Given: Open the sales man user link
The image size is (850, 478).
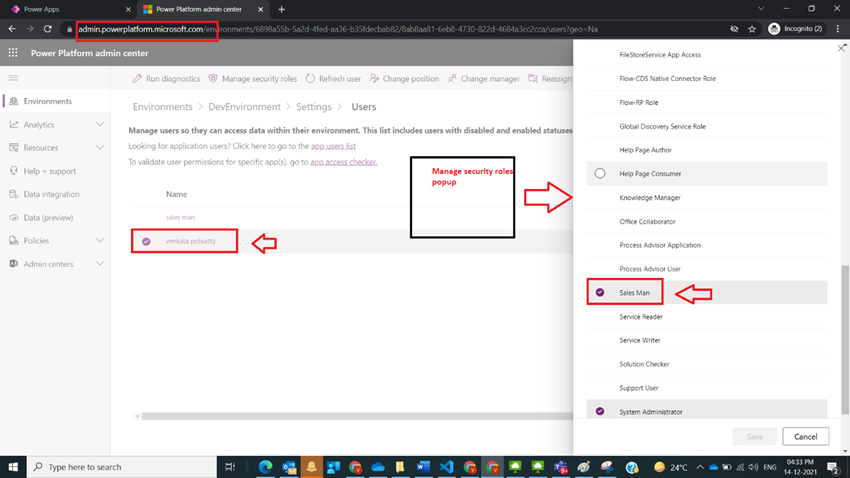Looking at the screenshot, I should 180,217.
